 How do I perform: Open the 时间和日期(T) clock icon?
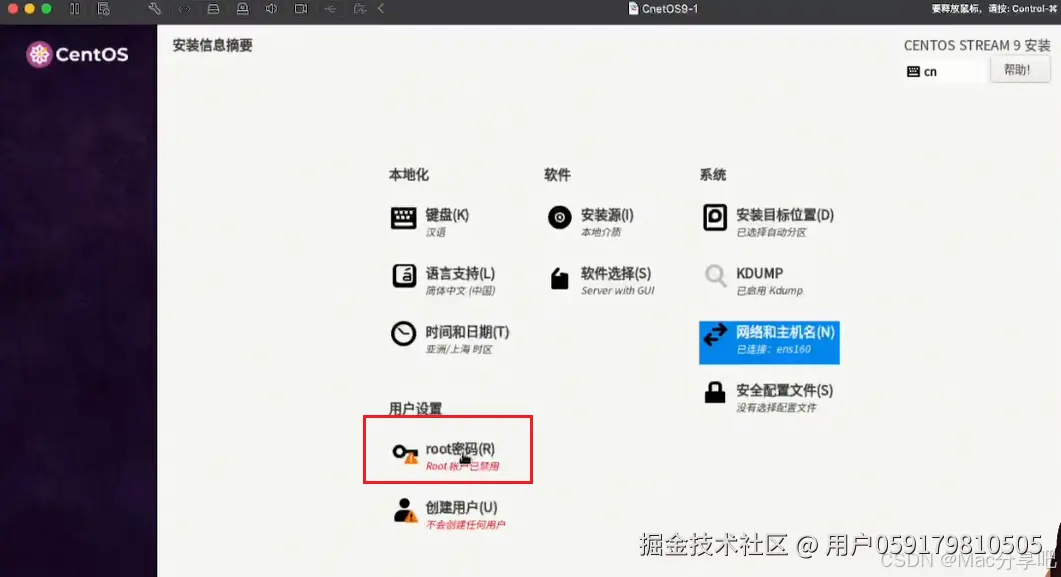(404, 335)
